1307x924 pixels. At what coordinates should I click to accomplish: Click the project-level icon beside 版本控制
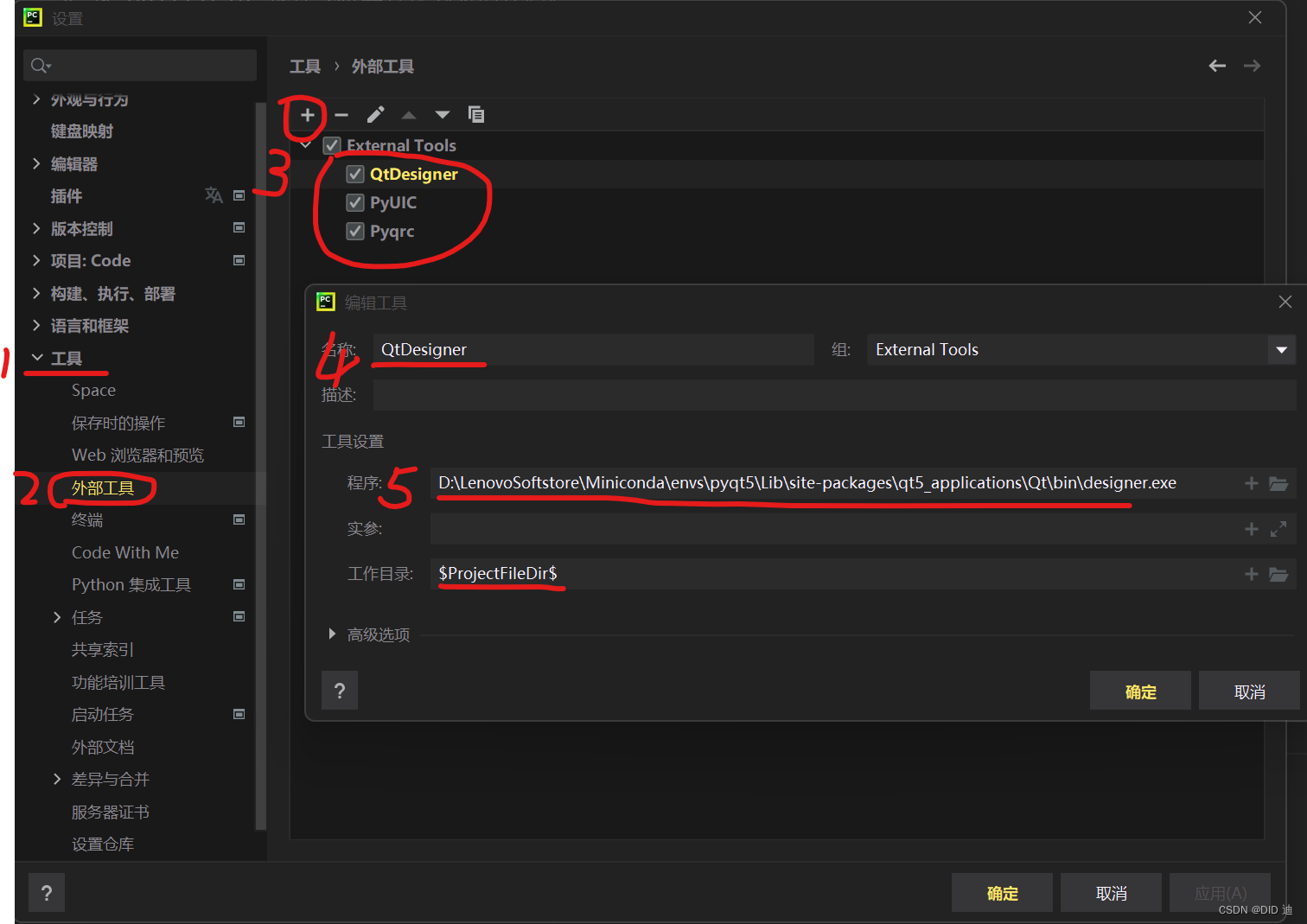(239, 228)
